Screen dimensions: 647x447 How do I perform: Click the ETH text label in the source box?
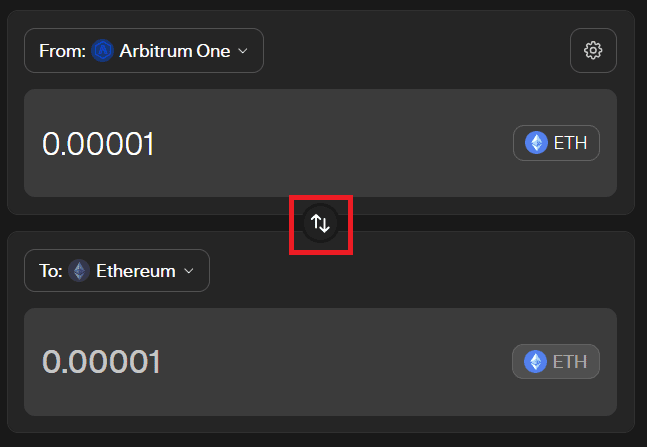570,143
